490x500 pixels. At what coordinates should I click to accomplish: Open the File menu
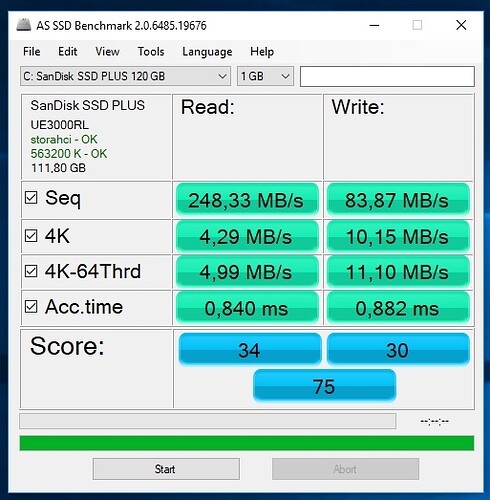32,52
